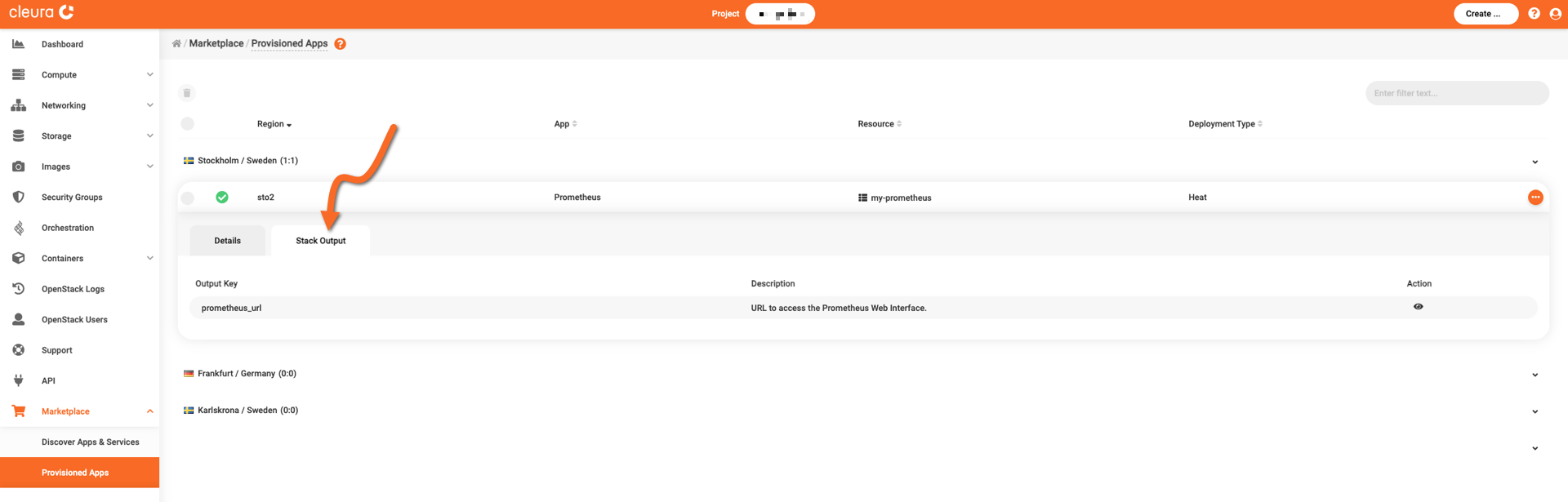Click the top bar help icon
This screenshot has height=502, width=1568.
pyautogui.click(x=1534, y=14)
